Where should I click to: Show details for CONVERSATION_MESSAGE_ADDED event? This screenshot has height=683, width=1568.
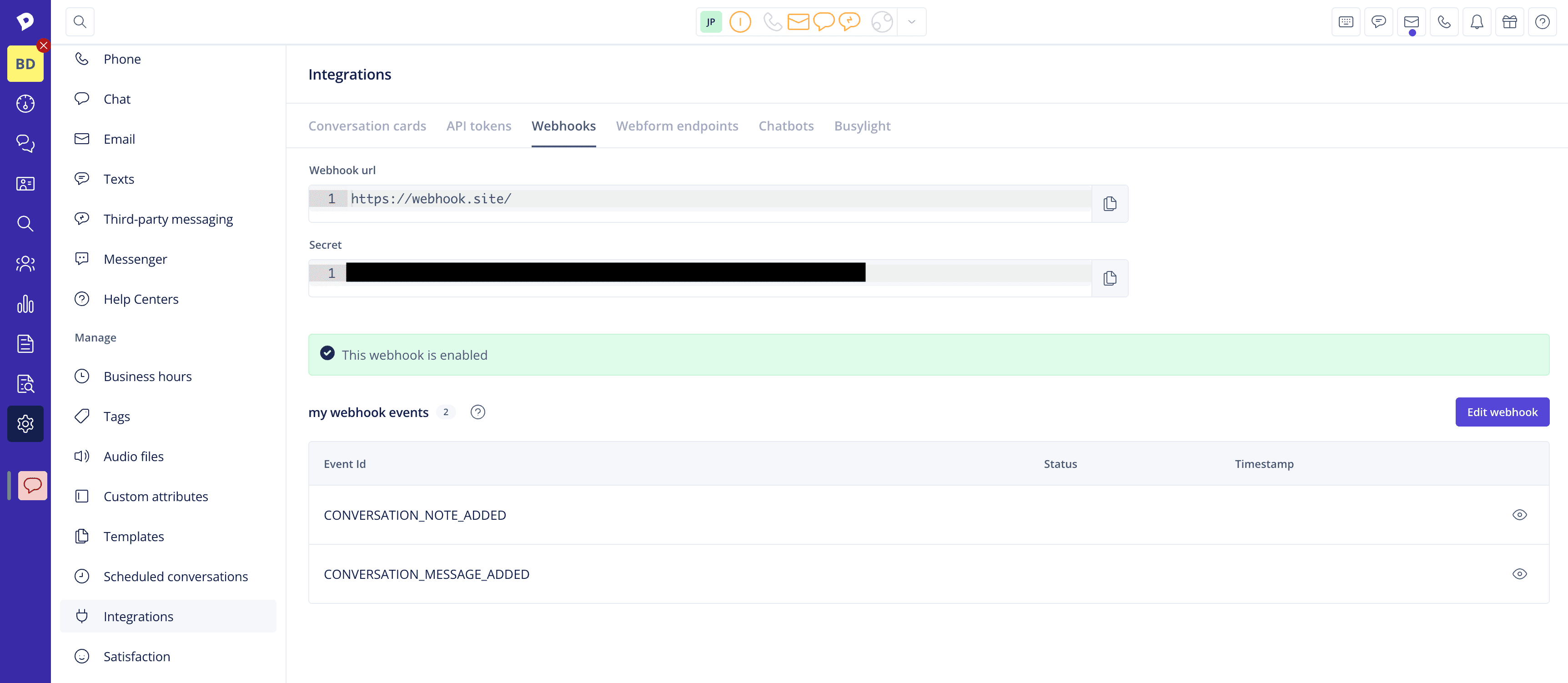click(x=1519, y=573)
